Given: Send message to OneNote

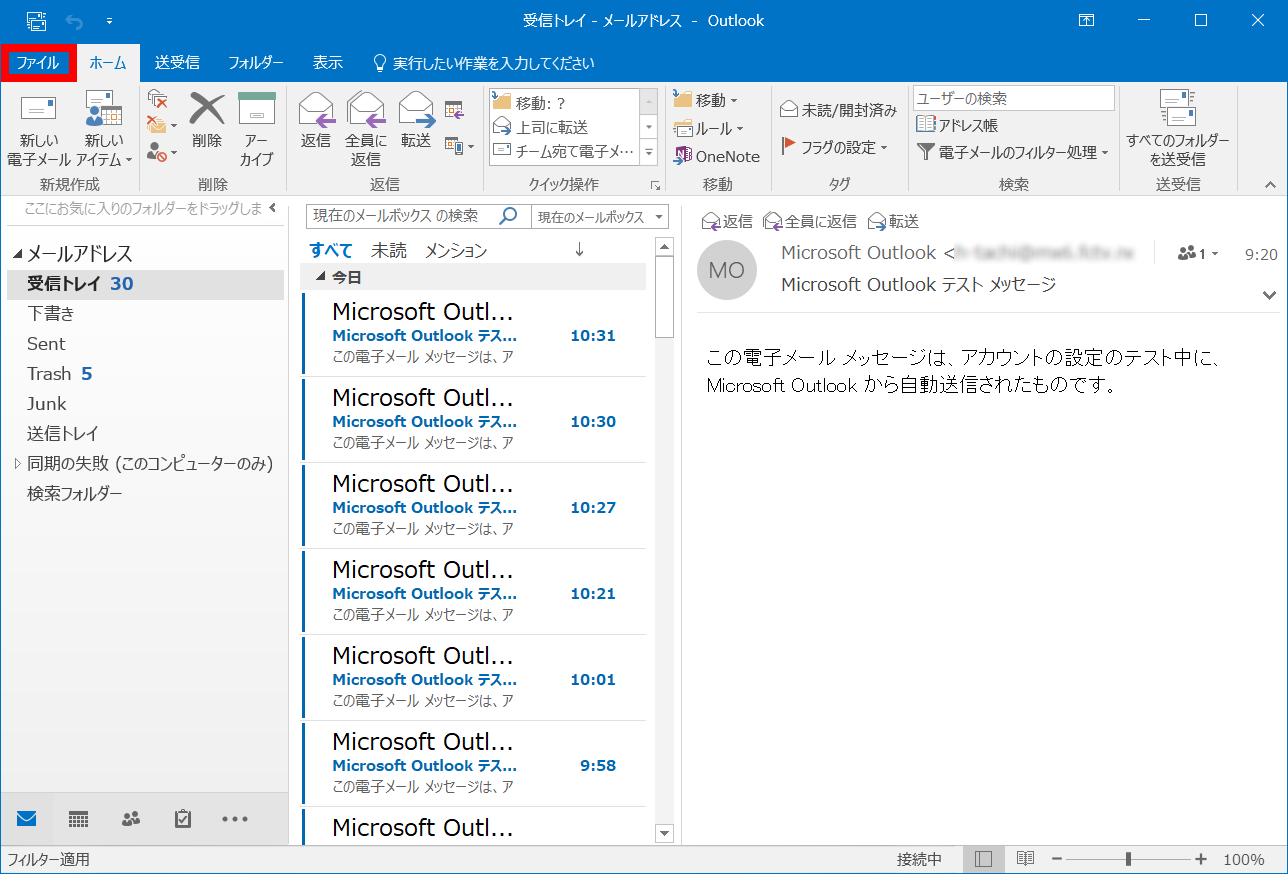Looking at the screenshot, I should pyautogui.click(x=717, y=156).
